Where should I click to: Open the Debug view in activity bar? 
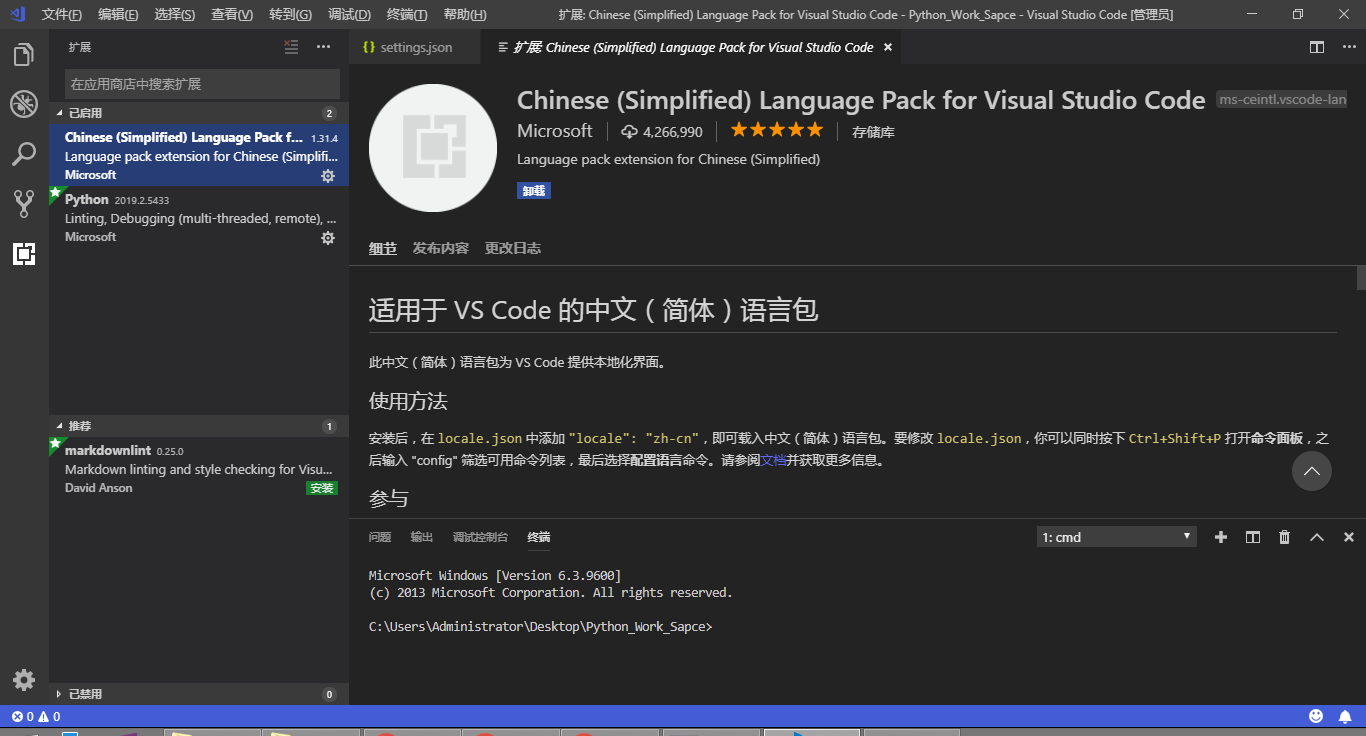[24, 104]
